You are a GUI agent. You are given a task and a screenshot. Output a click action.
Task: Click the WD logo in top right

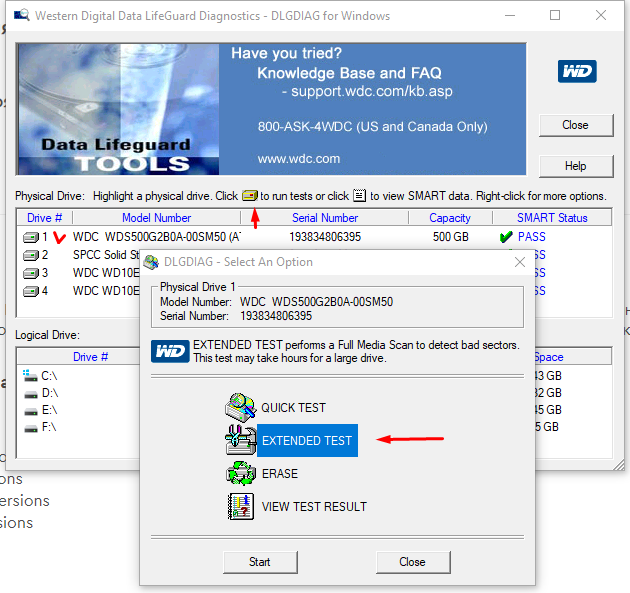577,71
